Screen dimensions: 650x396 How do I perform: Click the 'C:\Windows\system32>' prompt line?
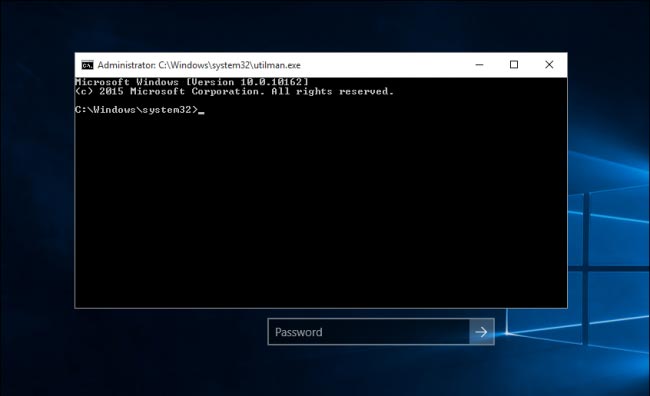(137, 110)
